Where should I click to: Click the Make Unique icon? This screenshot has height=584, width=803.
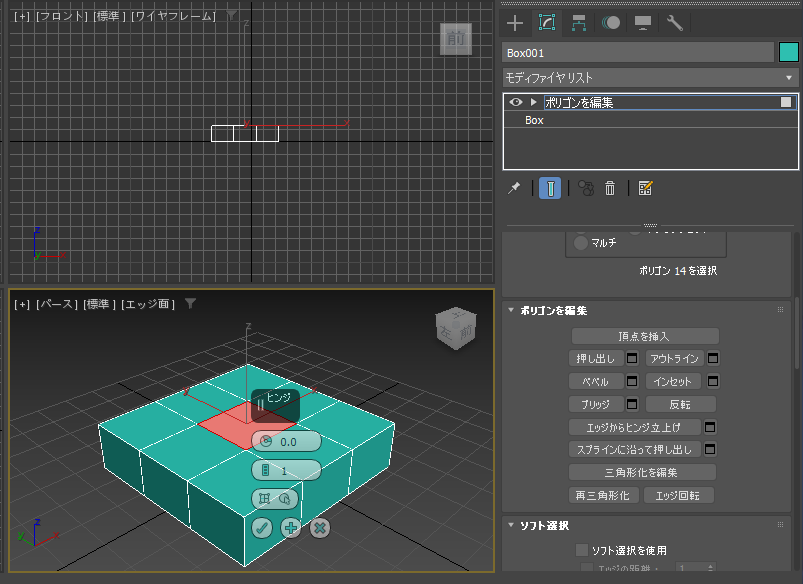[x=586, y=188]
